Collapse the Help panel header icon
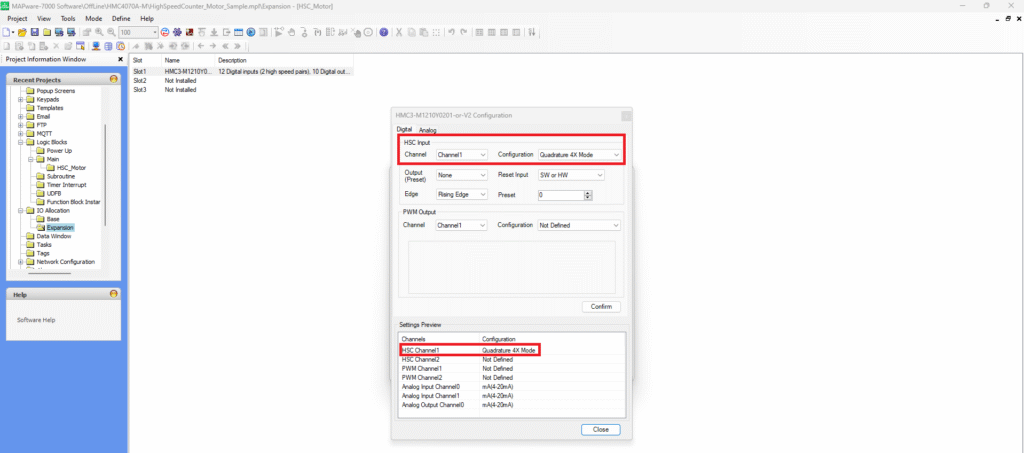The height and width of the screenshot is (453, 1024). (114, 294)
